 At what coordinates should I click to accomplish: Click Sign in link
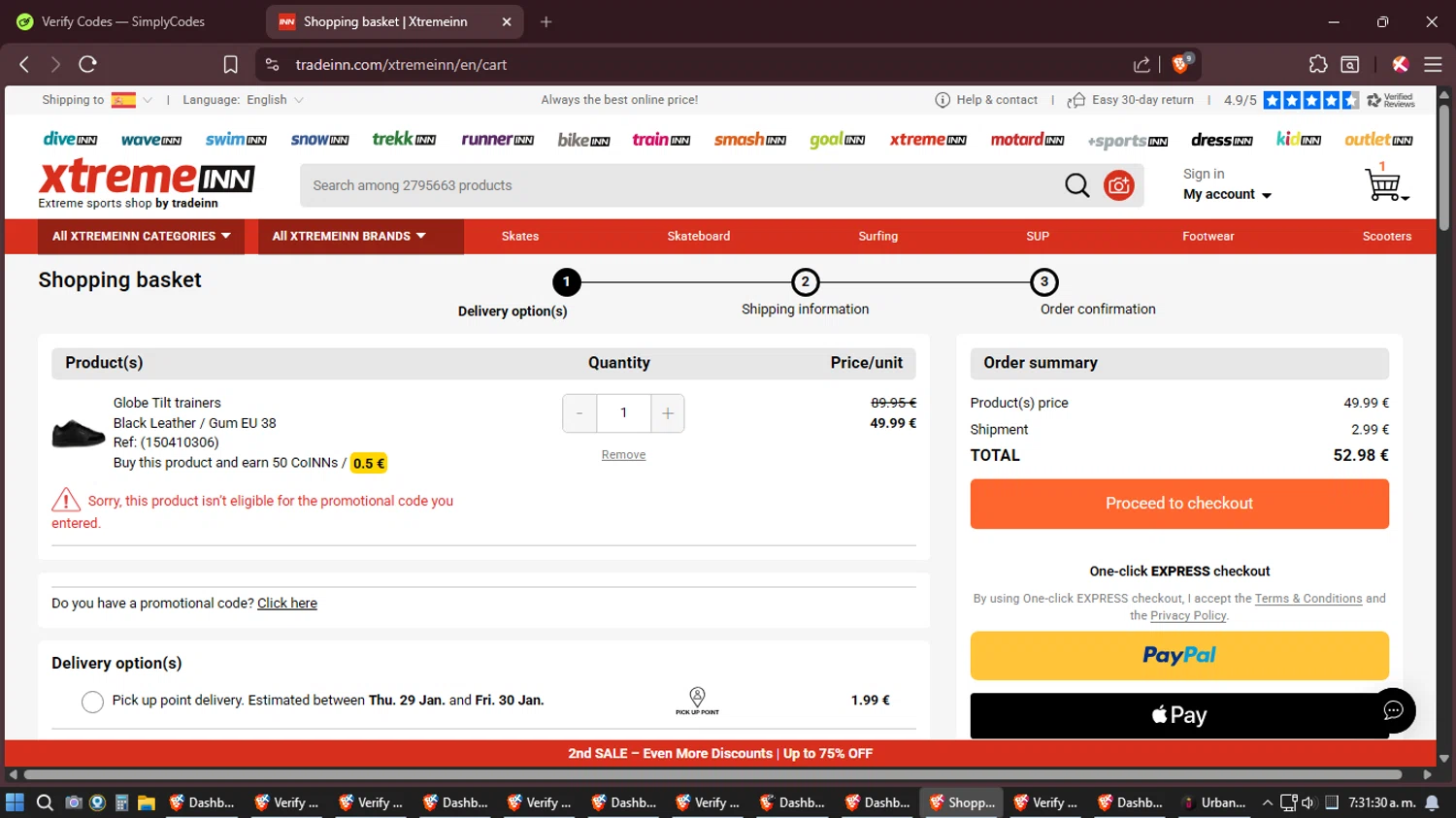click(1204, 174)
